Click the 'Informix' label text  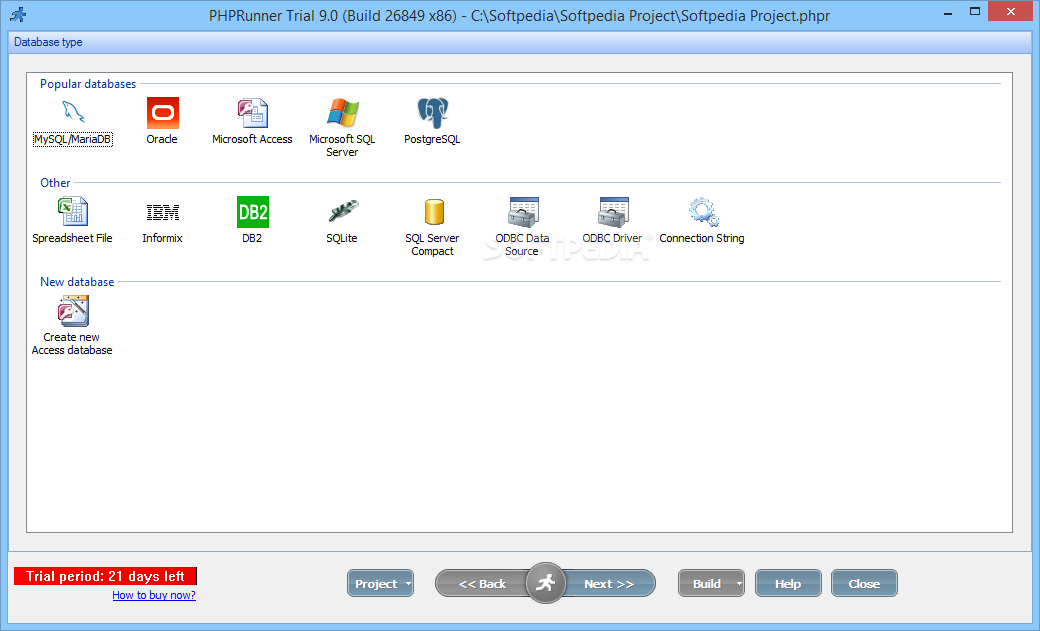(x=162, y=238)
